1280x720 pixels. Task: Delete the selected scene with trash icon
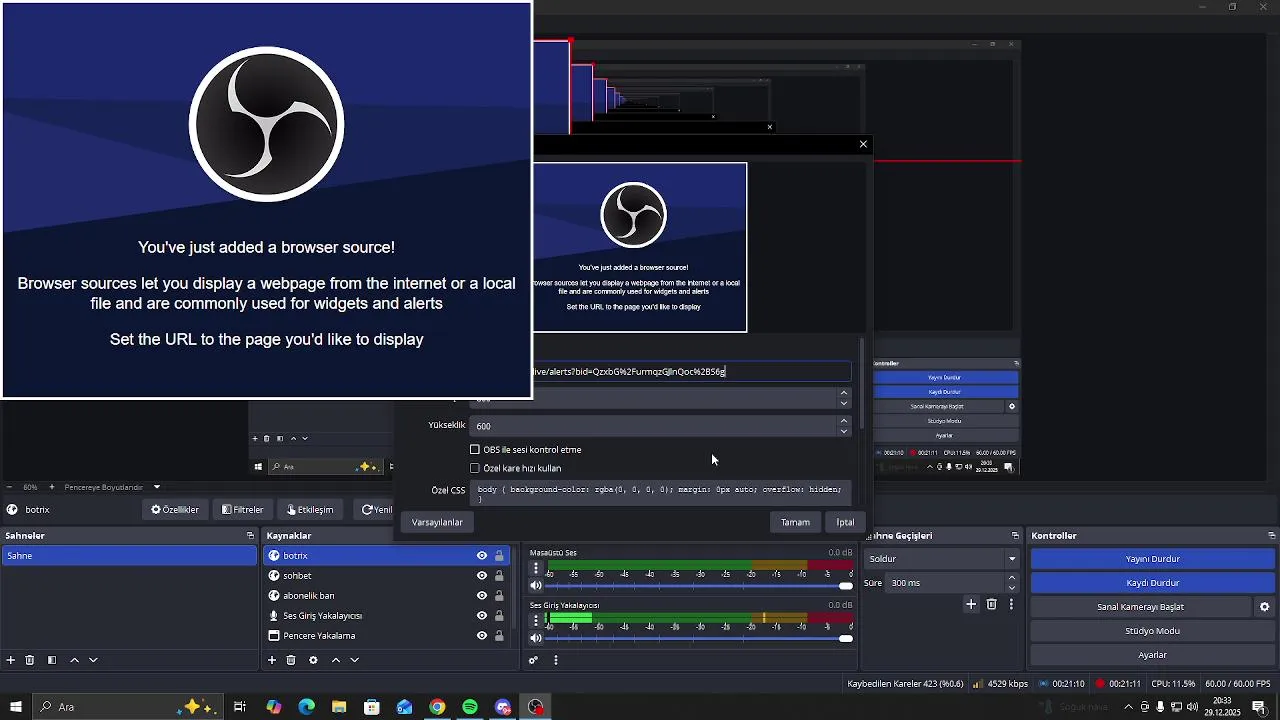[x=30, y=660]
